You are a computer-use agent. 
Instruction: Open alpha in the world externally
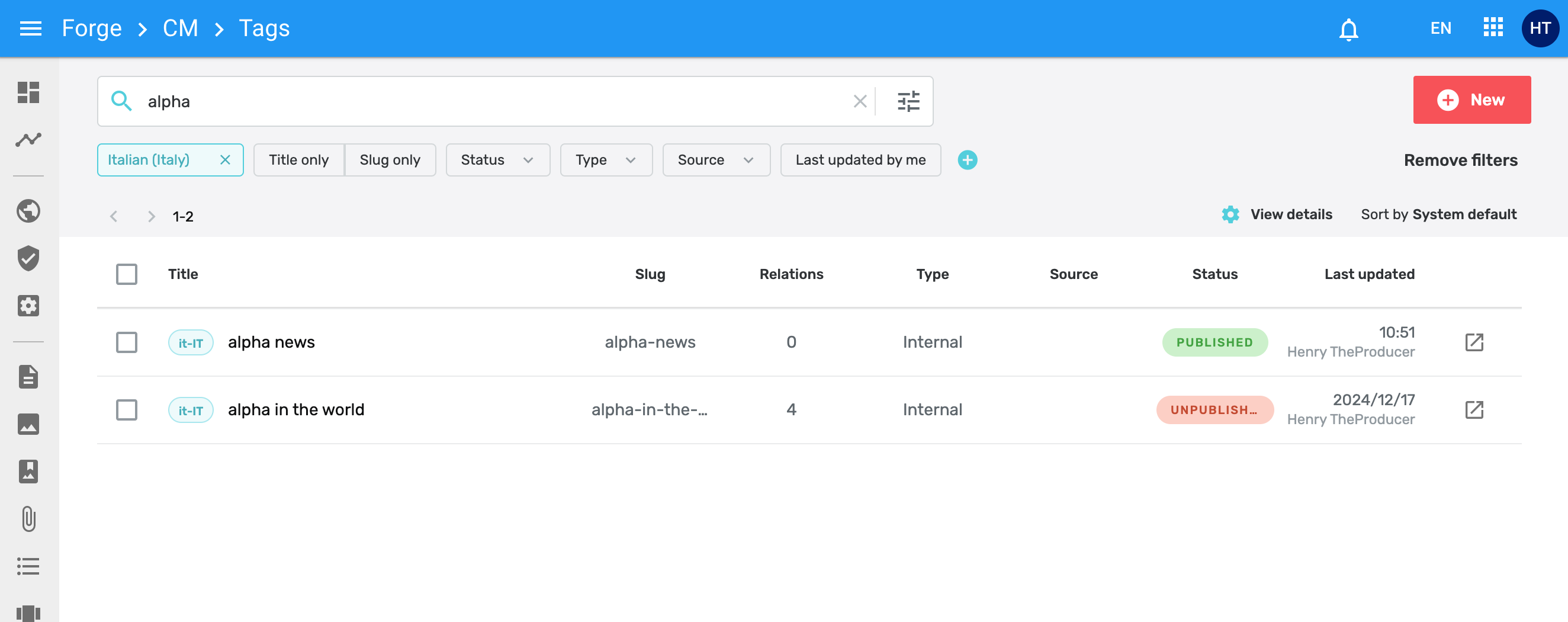(x=1474, y=409)
